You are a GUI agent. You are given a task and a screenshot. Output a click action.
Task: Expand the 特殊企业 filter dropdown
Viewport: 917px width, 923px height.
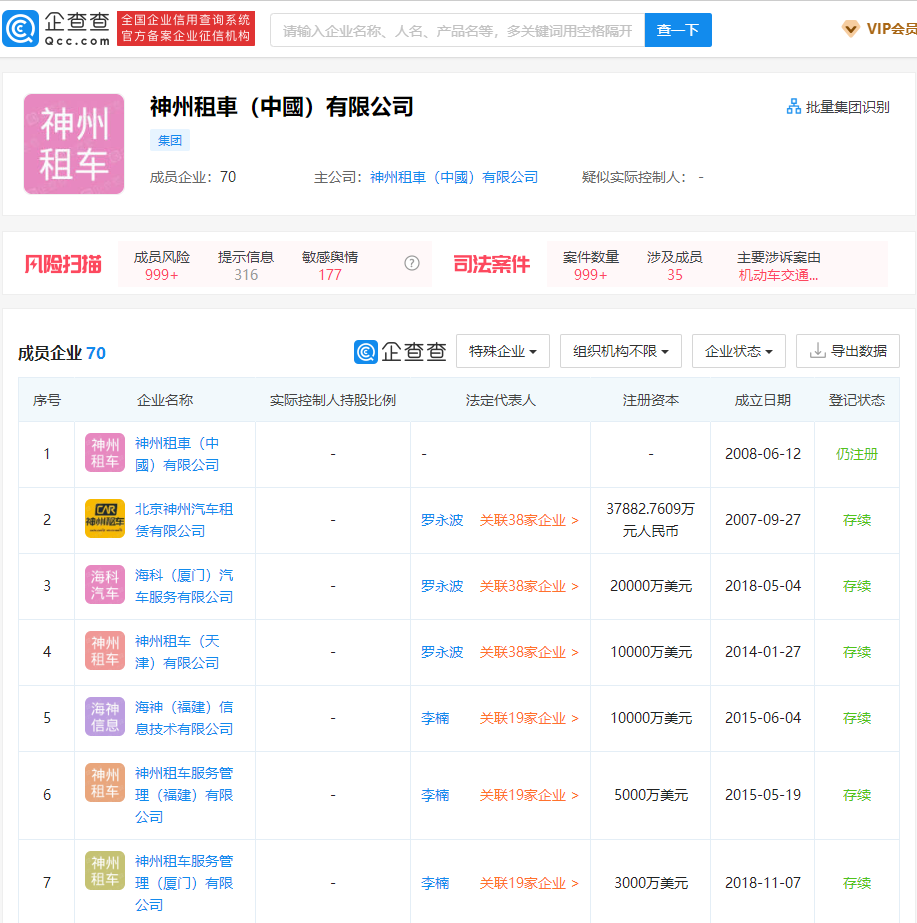(x=503, y=351)
